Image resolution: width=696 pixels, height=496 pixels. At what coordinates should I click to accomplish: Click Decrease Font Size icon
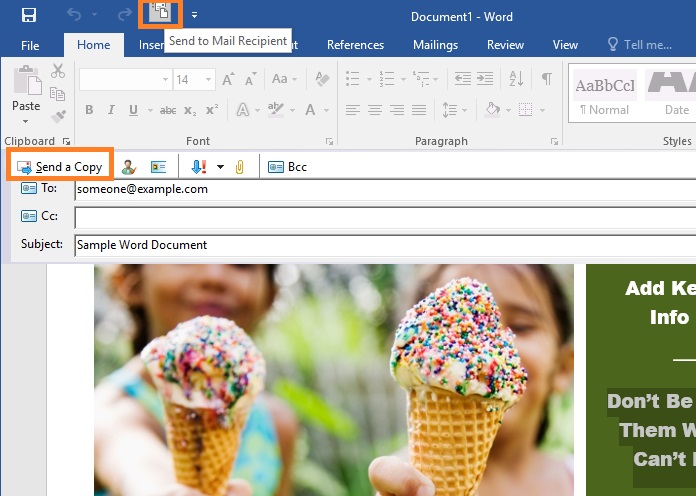[251, 79]
